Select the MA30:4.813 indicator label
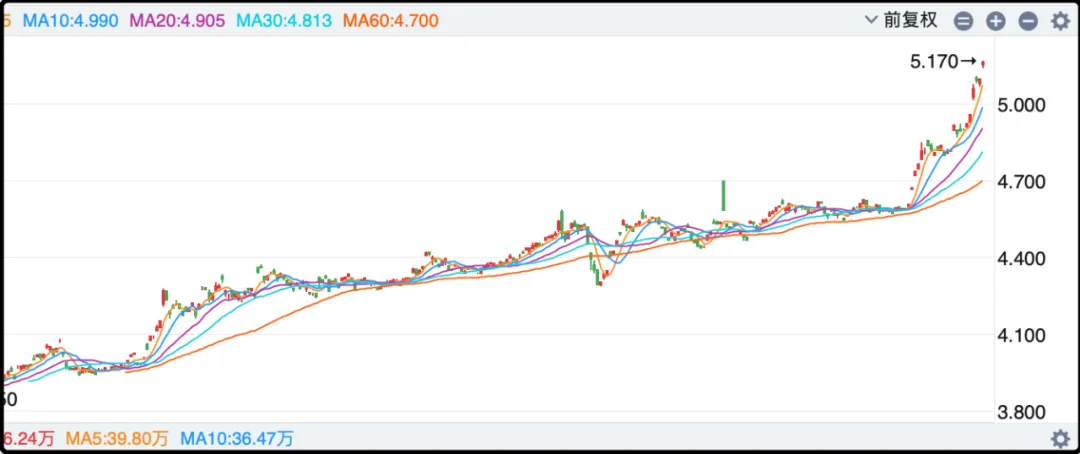This screenshot has height=454, width=1080. (x=284, y=21)
